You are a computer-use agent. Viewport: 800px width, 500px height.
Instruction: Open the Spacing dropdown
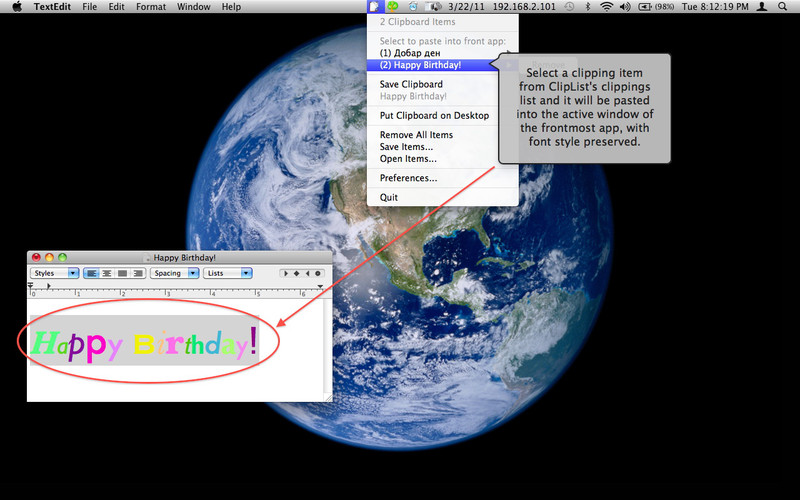174,273
